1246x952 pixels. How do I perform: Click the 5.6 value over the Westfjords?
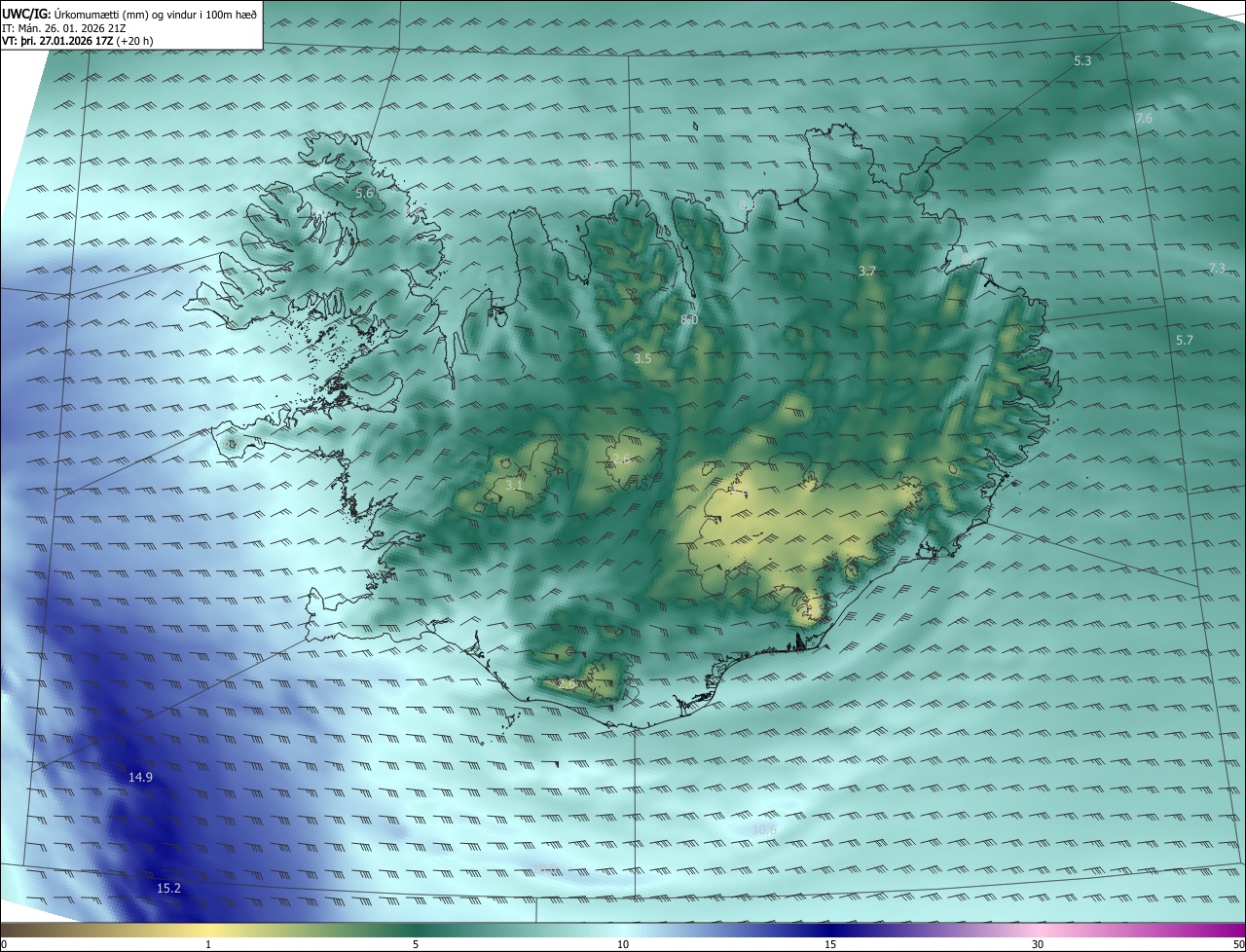click(364, 194)
